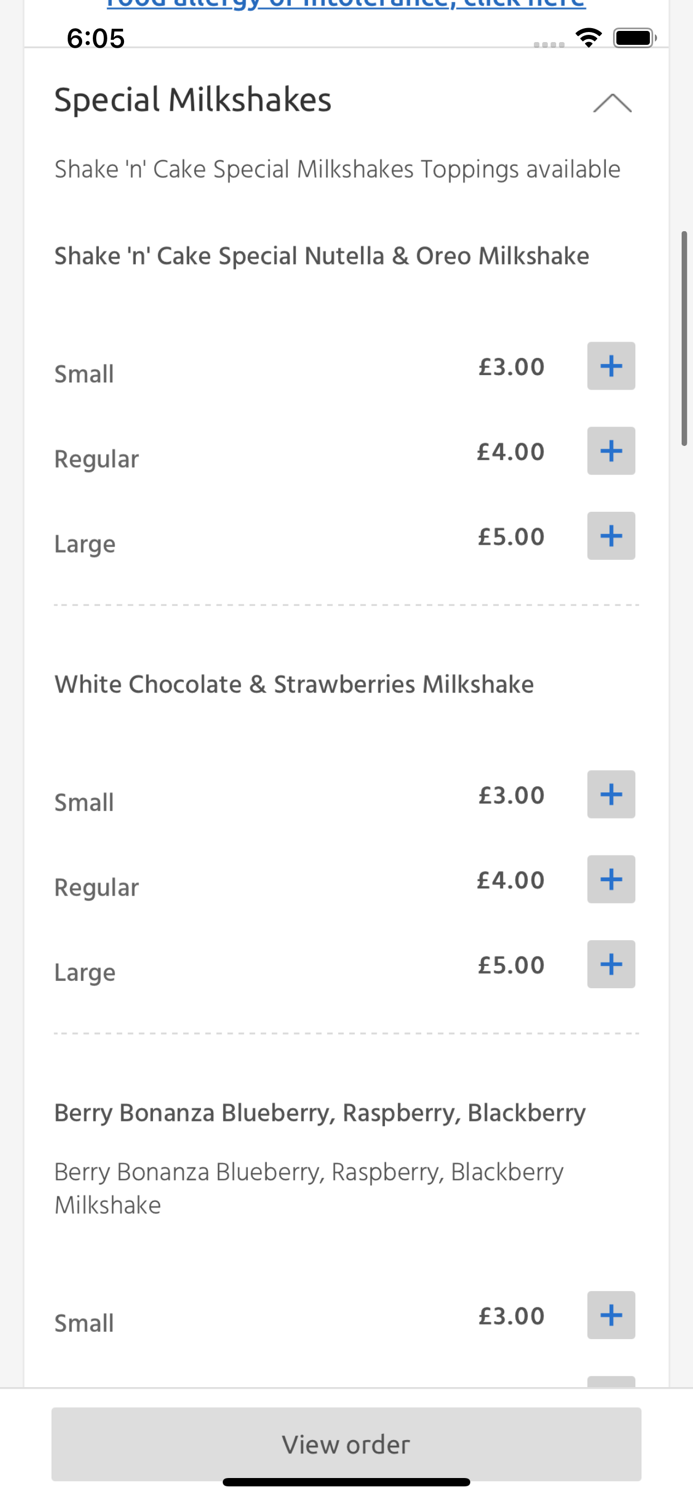Image resolution: width=693 pixels, height=1500 pixels.
Task: Add a Small White Chocolate & Strawberries Milkshake
Action: tap(611, 794)
